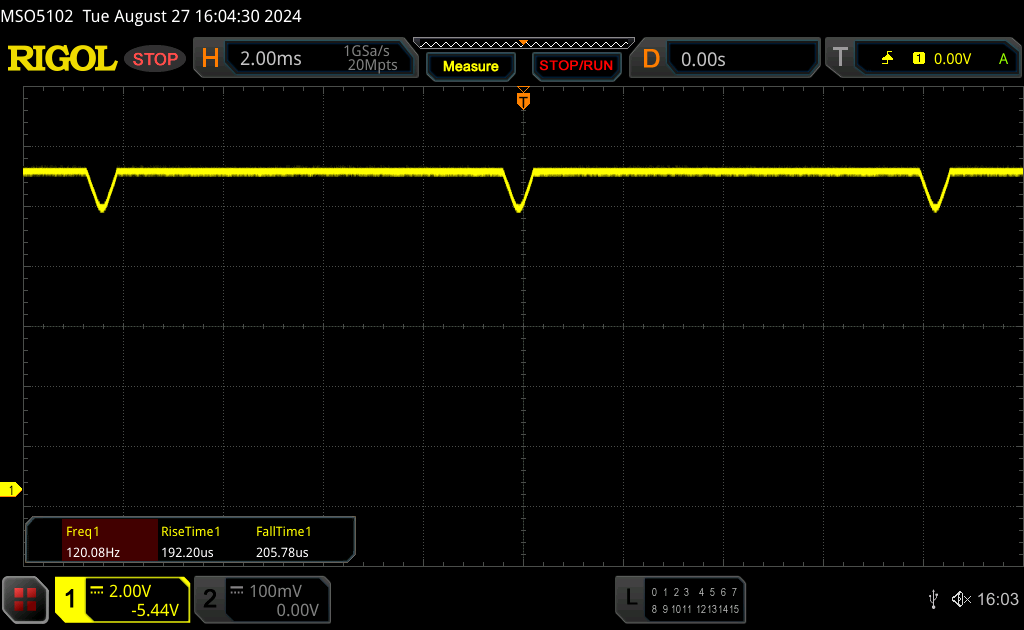The image size is (1024, 630).
Task: Click the 1GSa/s sample rate readout
Action: click(366, 51)
